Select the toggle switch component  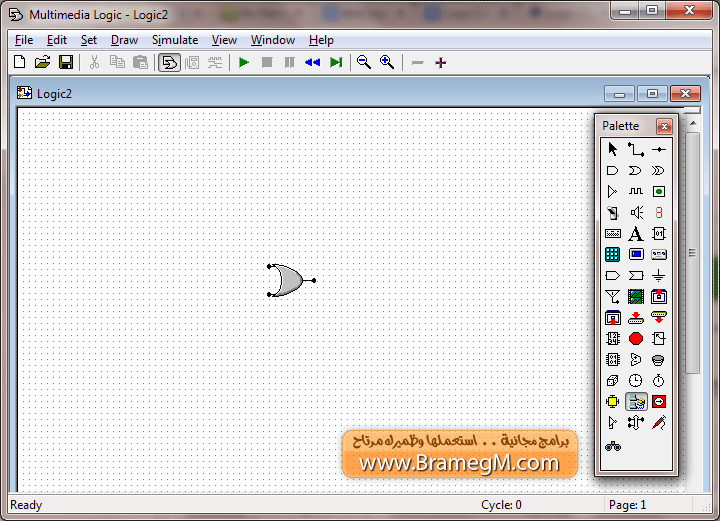click(613, 213)
